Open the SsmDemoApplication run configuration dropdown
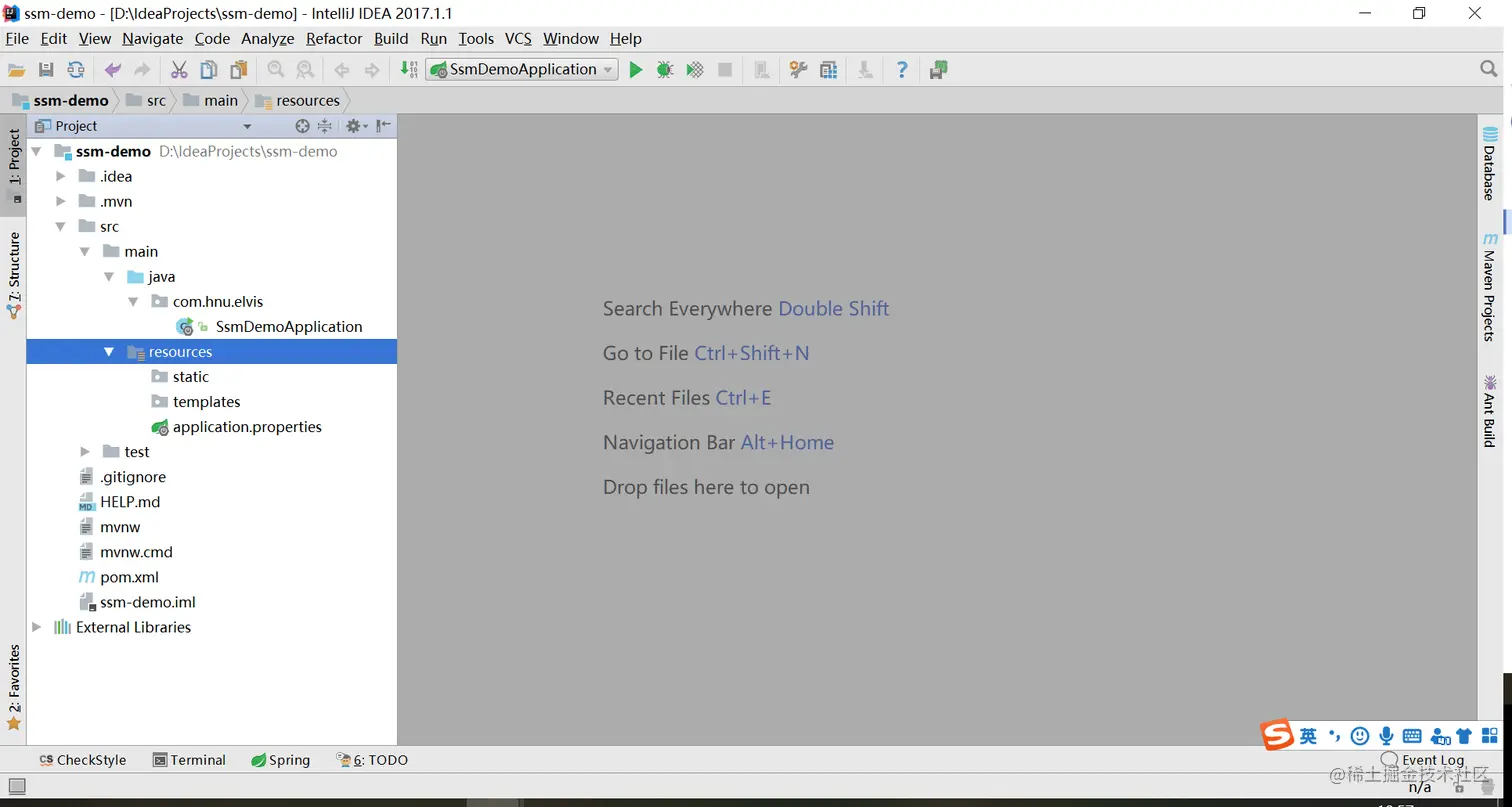Viewport: 1512px width, 807px height. (x=520, y=69)
